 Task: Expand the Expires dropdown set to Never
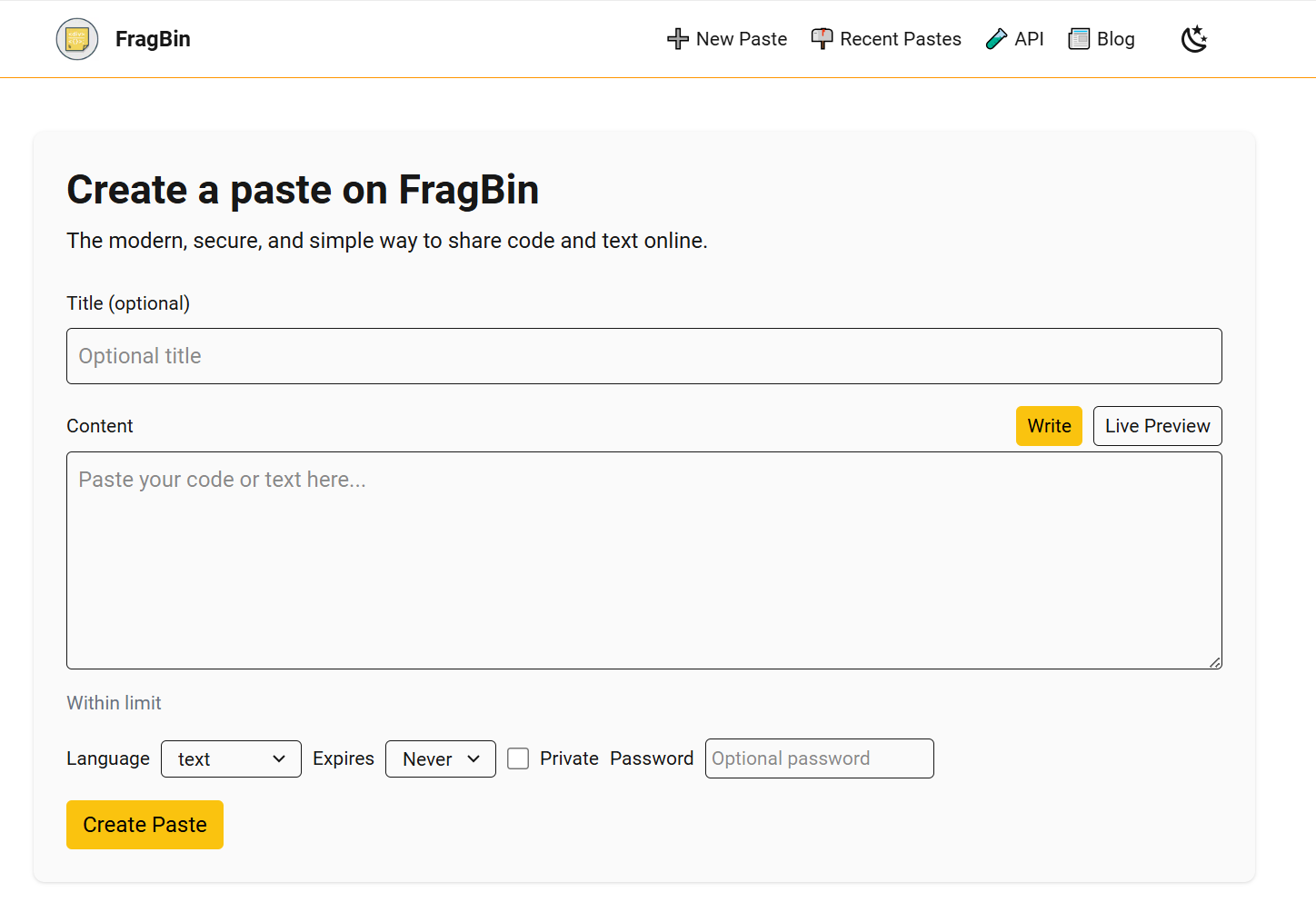[441, 758]
